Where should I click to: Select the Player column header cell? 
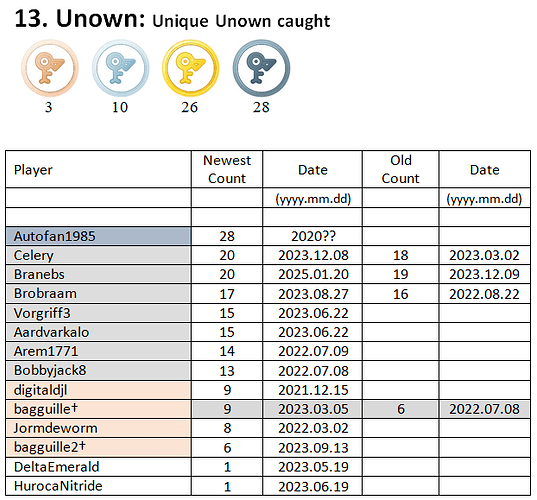coord(99,169)
